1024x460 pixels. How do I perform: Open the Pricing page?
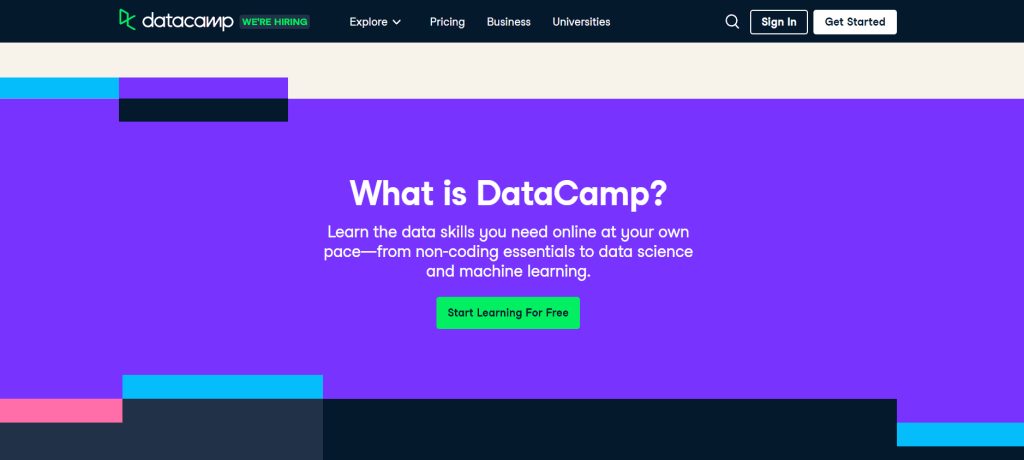click(x=447, y=22)
